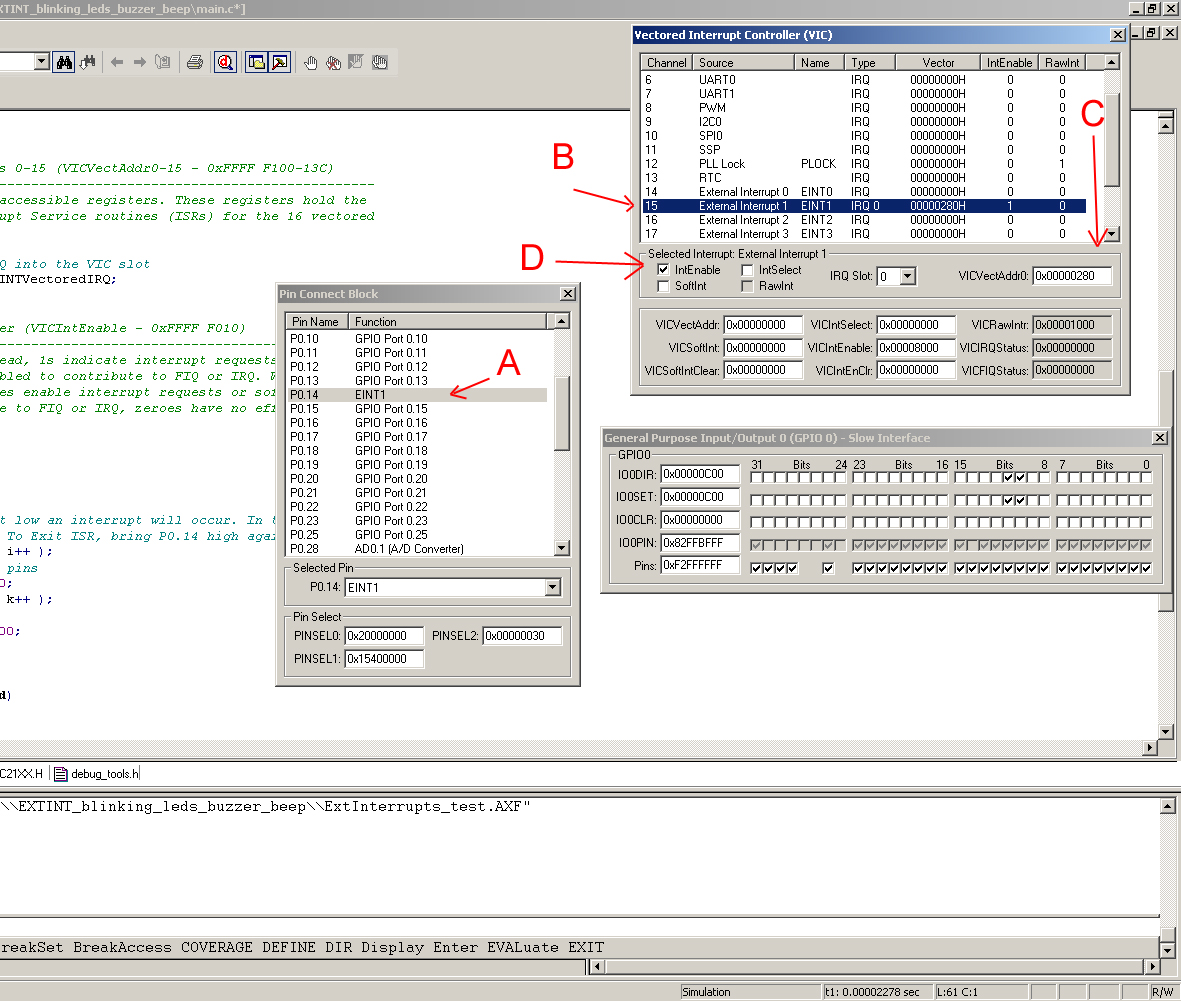Check the SoftInt checkbox
This screenshot has width=1181, height=1001.
663,286
